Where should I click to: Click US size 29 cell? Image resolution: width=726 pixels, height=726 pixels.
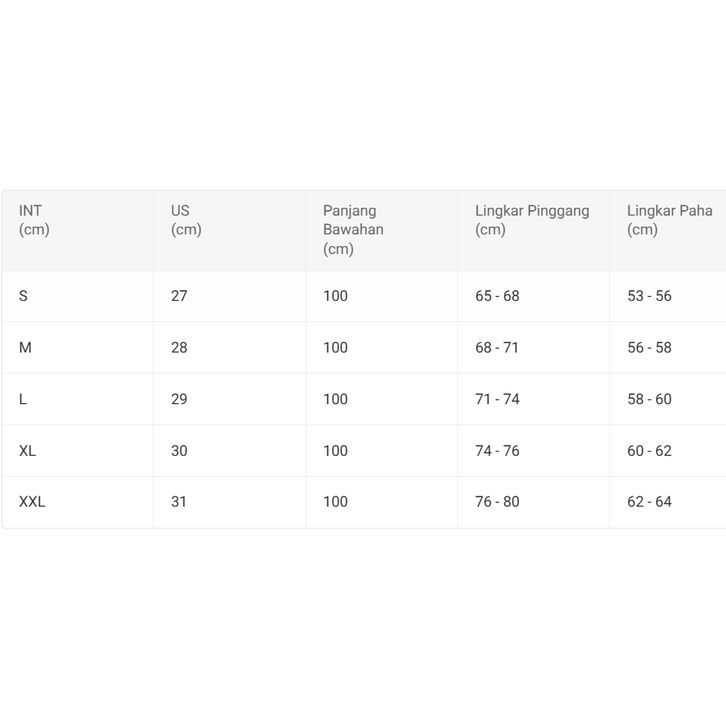179,399
